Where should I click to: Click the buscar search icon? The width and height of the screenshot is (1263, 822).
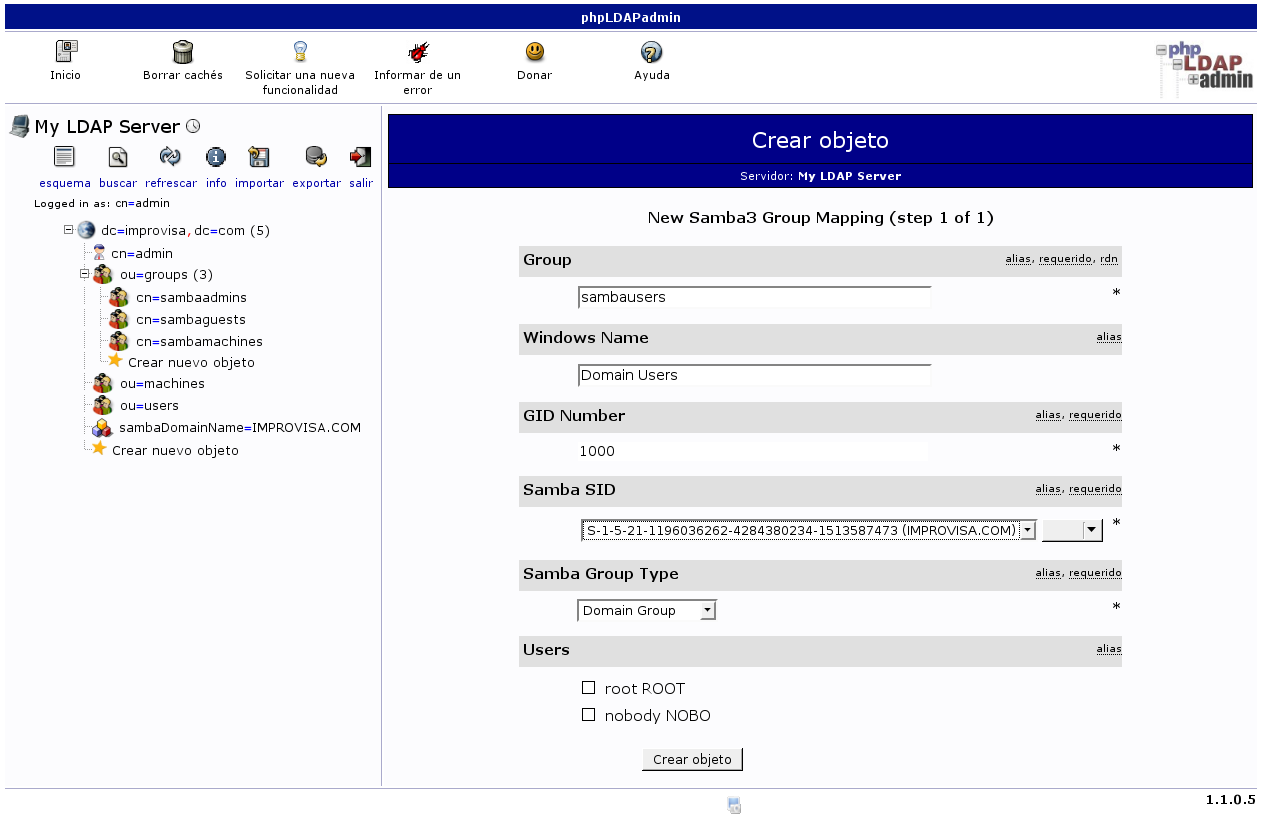tap(118, 156)
